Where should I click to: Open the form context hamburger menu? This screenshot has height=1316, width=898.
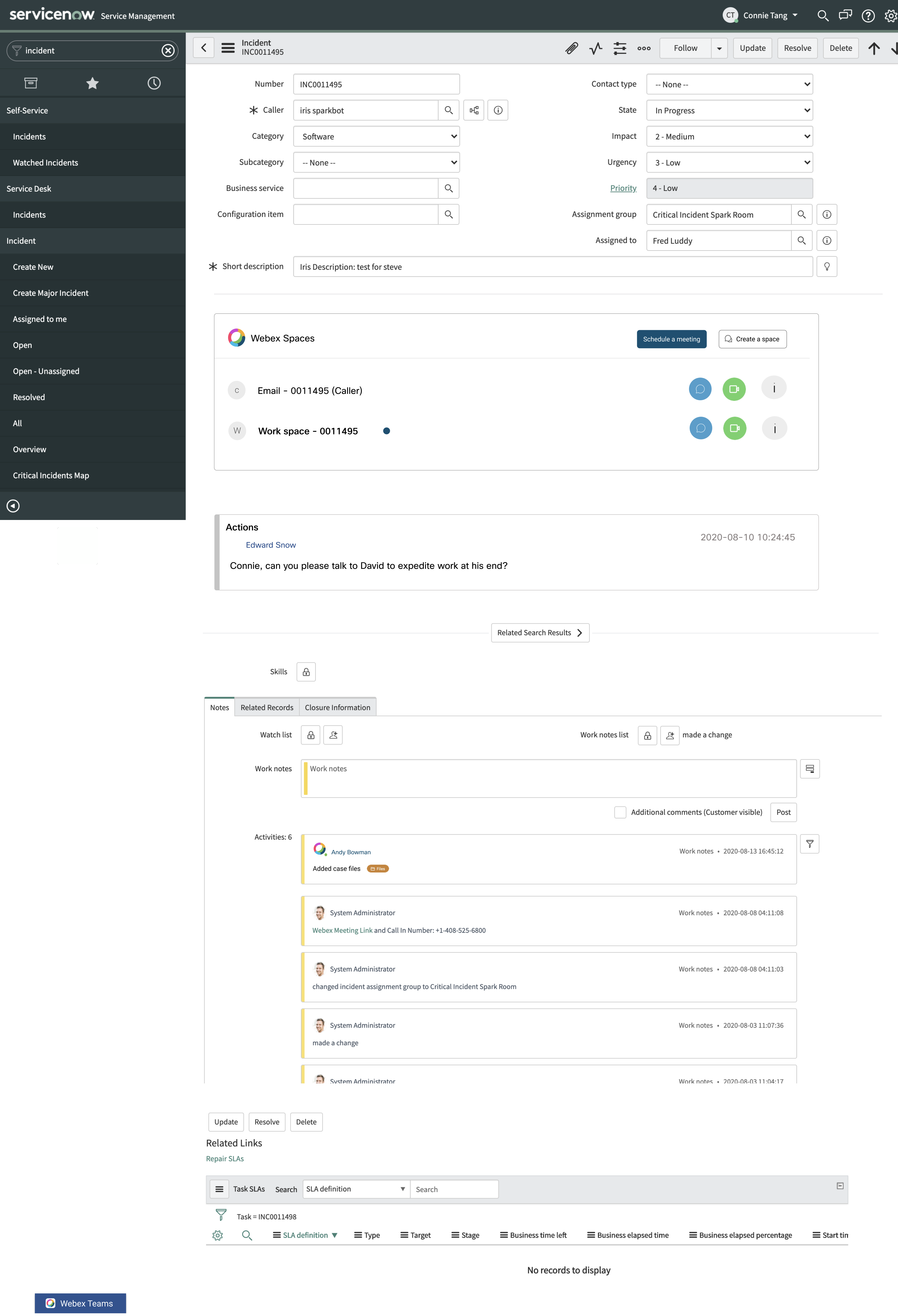(228, 48)
